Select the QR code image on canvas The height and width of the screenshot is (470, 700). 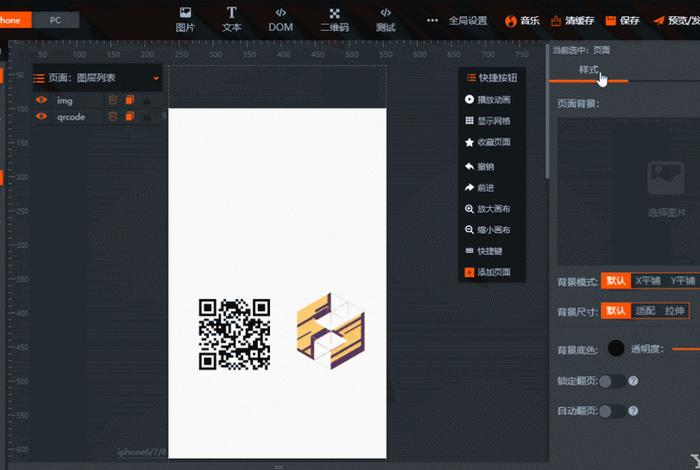point(234,334)
